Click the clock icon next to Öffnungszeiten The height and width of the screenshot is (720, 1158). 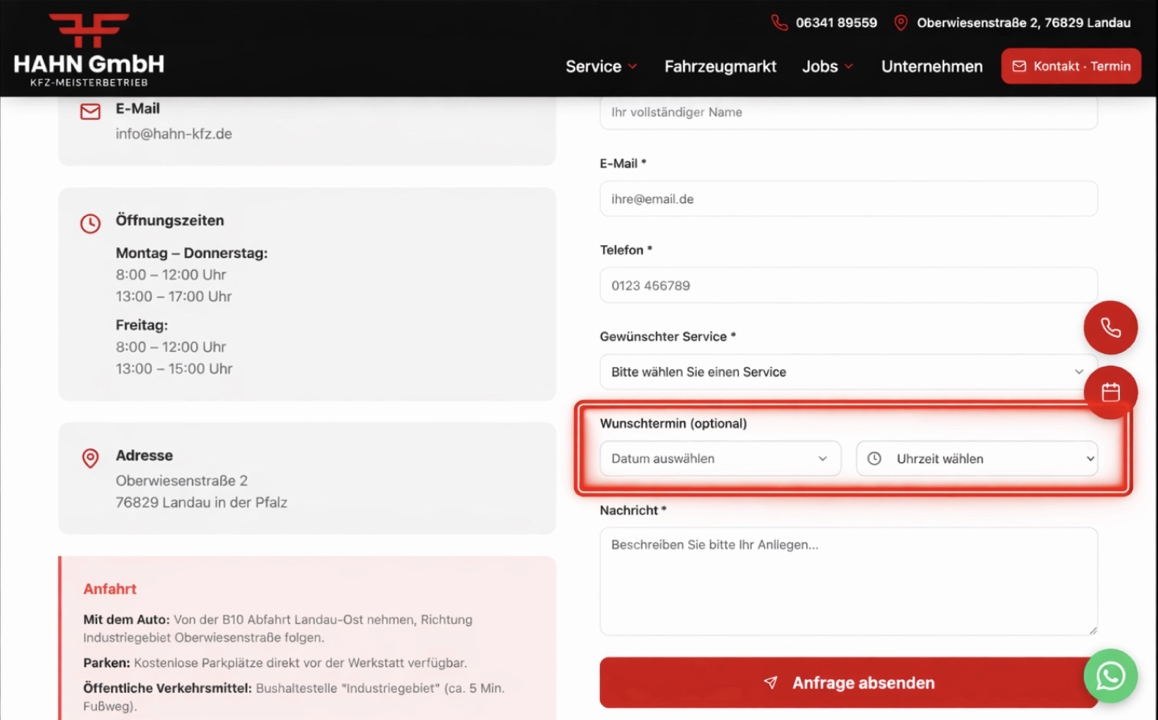click(x=90, y=223)
